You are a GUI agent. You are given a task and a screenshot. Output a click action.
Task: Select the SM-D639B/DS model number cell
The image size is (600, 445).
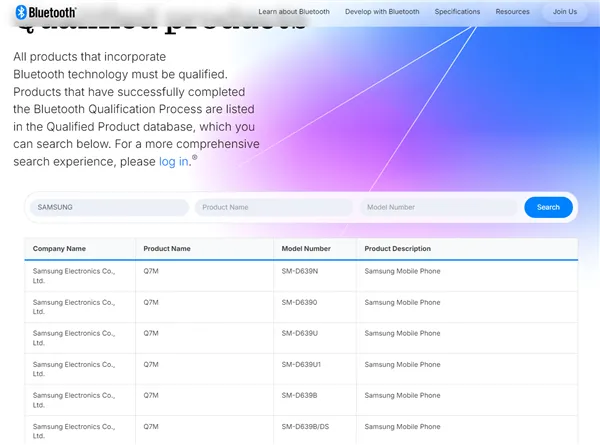point(306,426)
